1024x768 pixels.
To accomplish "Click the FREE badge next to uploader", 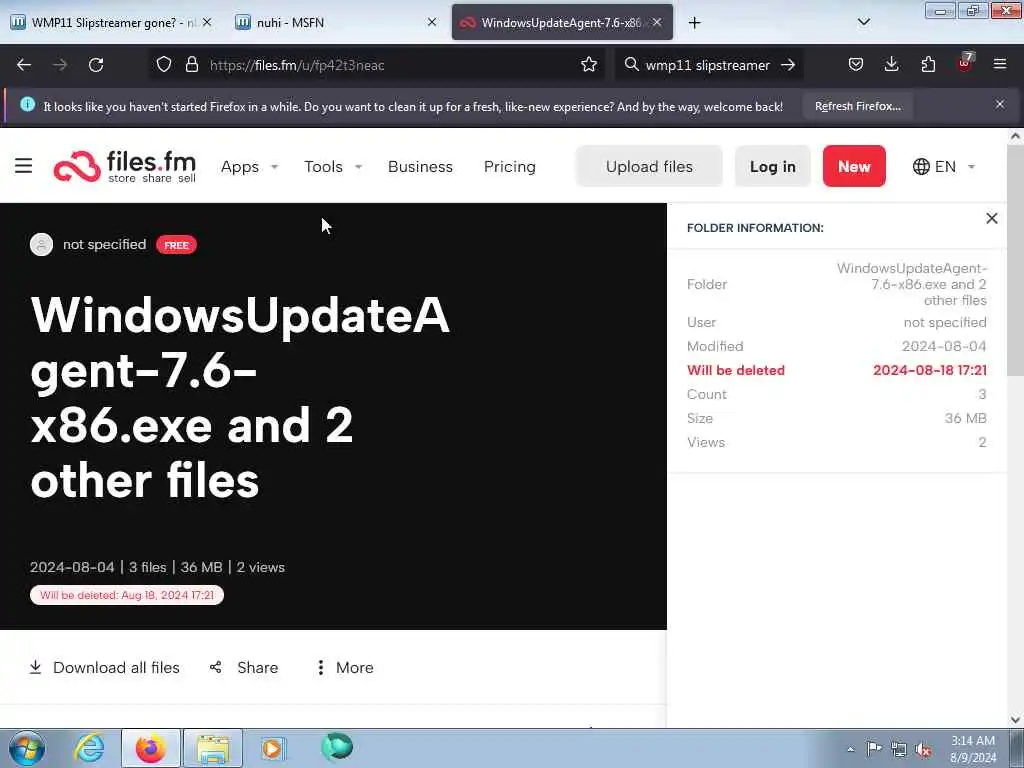I will click(x=176, y=245).
